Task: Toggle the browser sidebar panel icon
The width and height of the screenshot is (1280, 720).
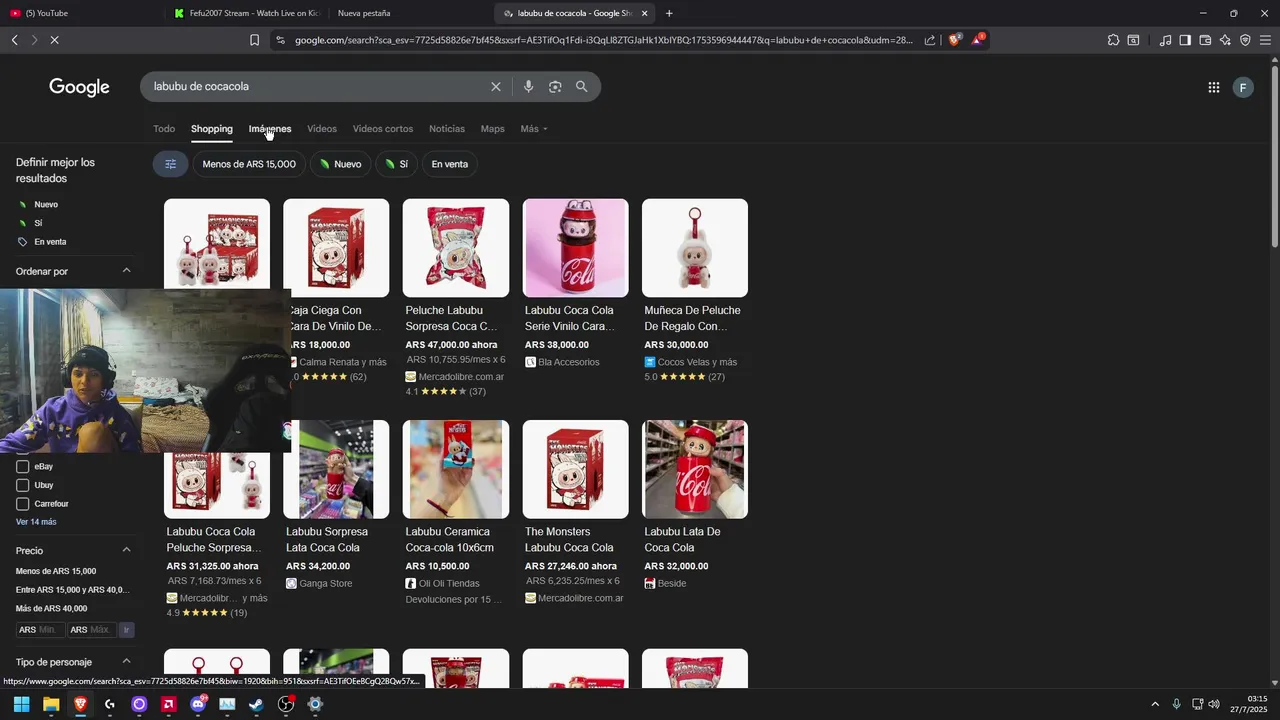Action: click(1185, 40)
